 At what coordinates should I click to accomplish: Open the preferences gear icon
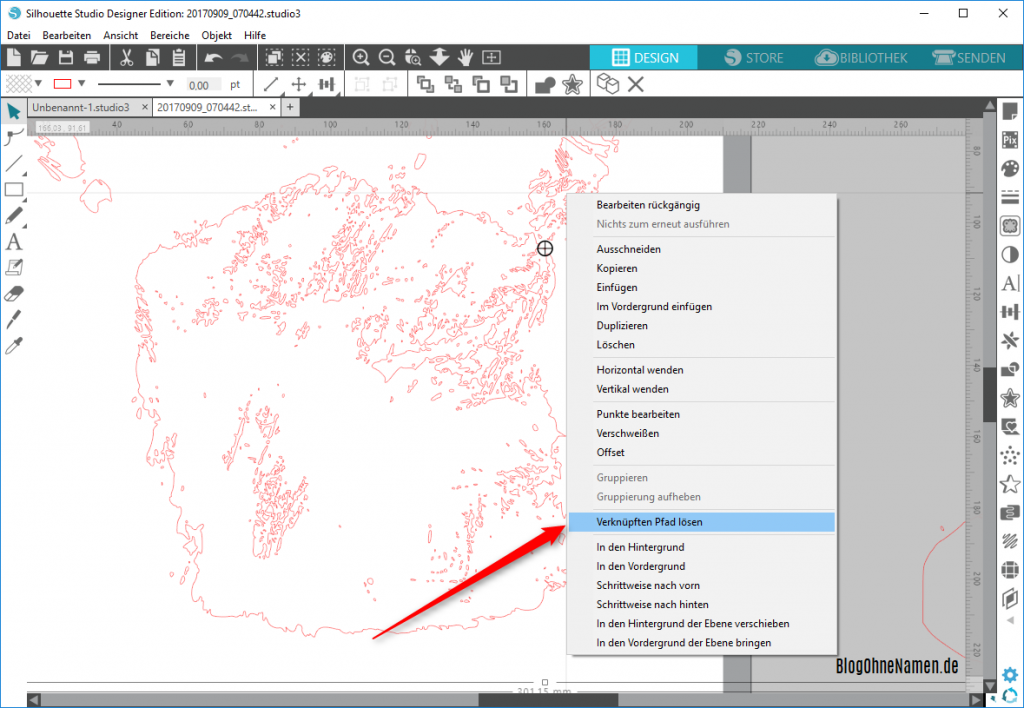pyautogui.click(x=1009, y=675)
